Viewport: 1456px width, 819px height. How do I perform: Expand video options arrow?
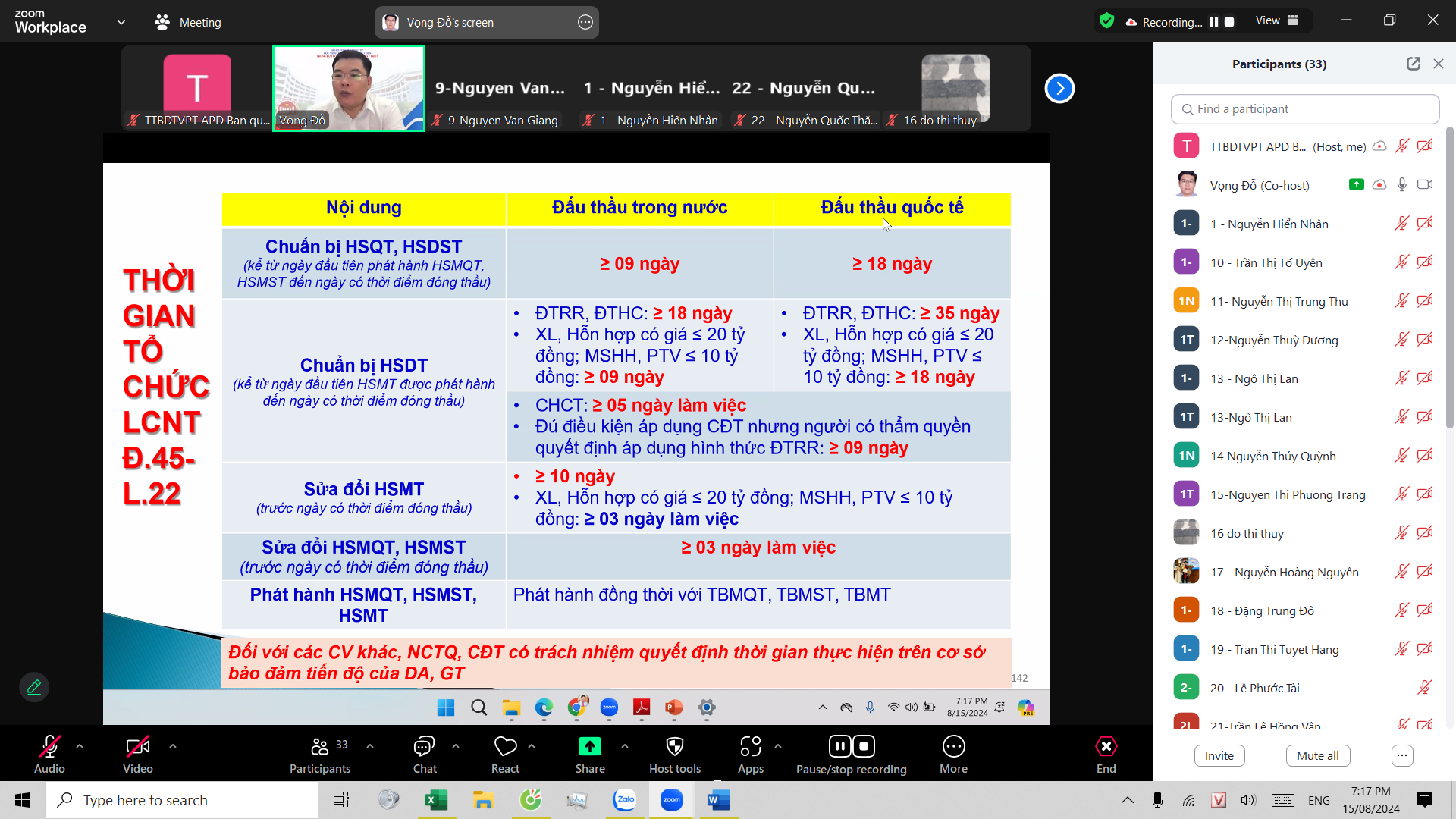coord(173,746)
